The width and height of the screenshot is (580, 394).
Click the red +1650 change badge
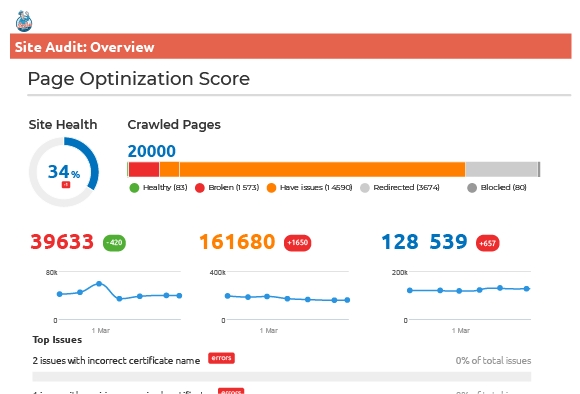[x=297, y=243]
